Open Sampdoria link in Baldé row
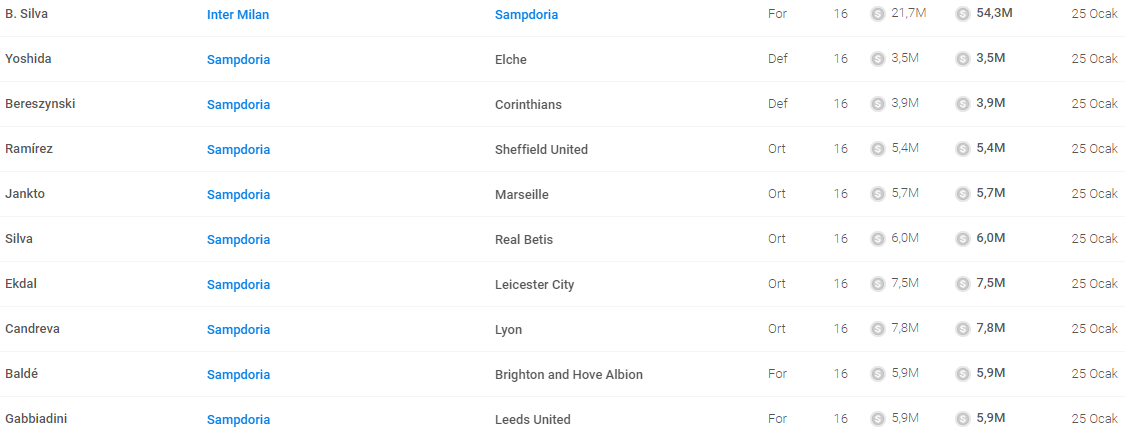The height and width of the screenshot is (441, 1125). (238, 374)
